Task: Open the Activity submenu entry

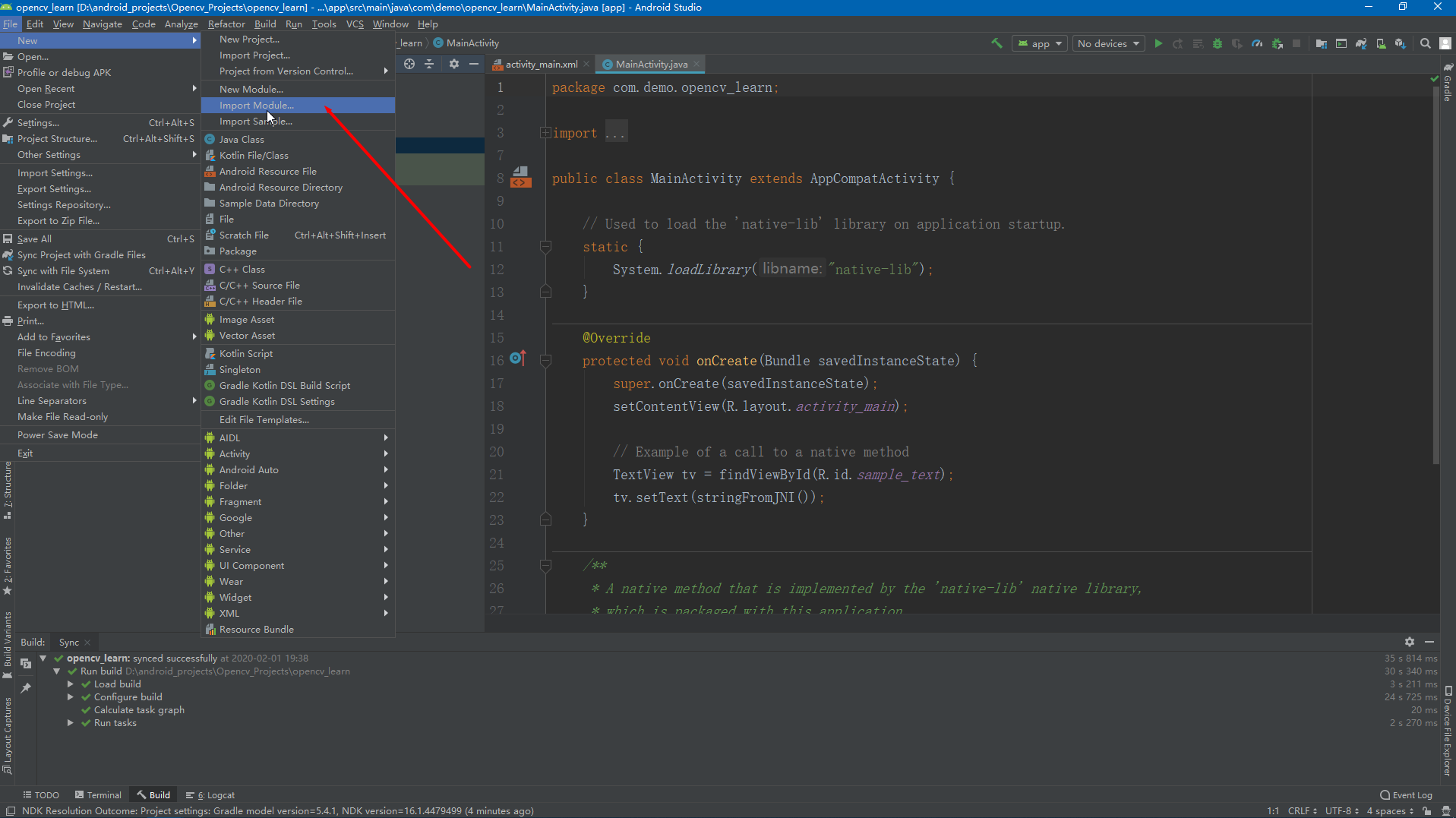Action: click(298, 453)
